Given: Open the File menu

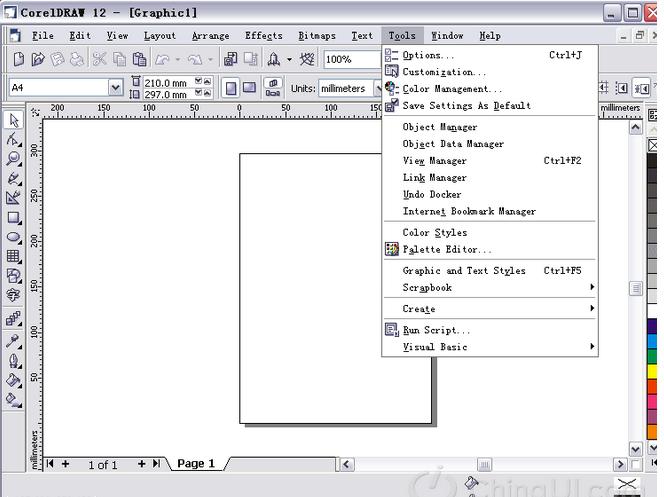Looking at the screenshot, I should (x=43, y=36).
